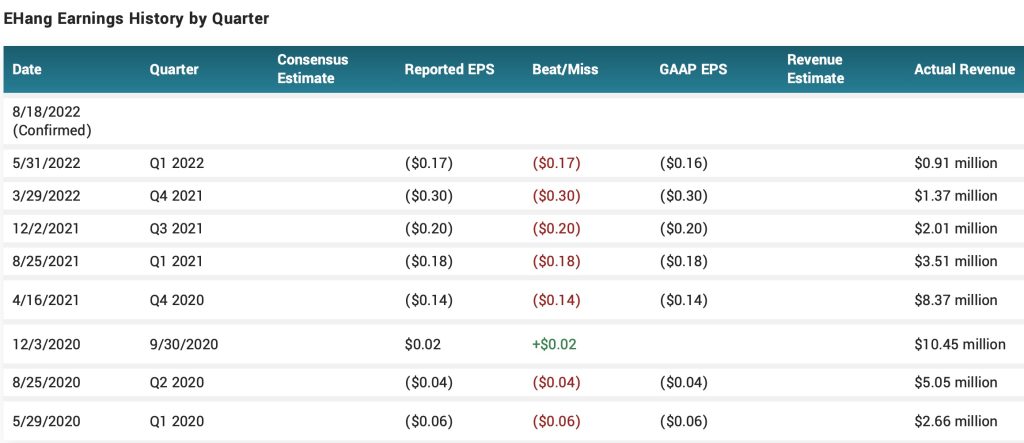The image size is (1024, 443).
Task: Select the 8/18/2022 (Confirmed) date cell
Action: [x=52, y=122]
